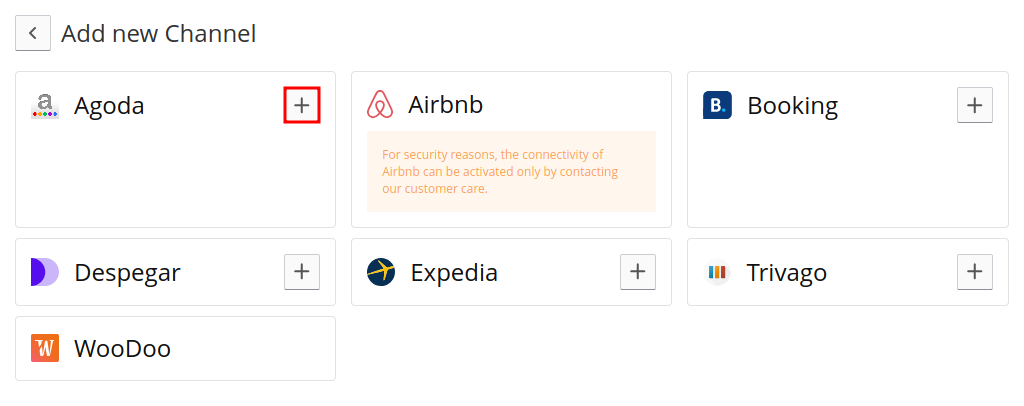Screen dimensions: 1024x406
Task: Click the Trivago channel name label
Action: (x=787, y=273)
